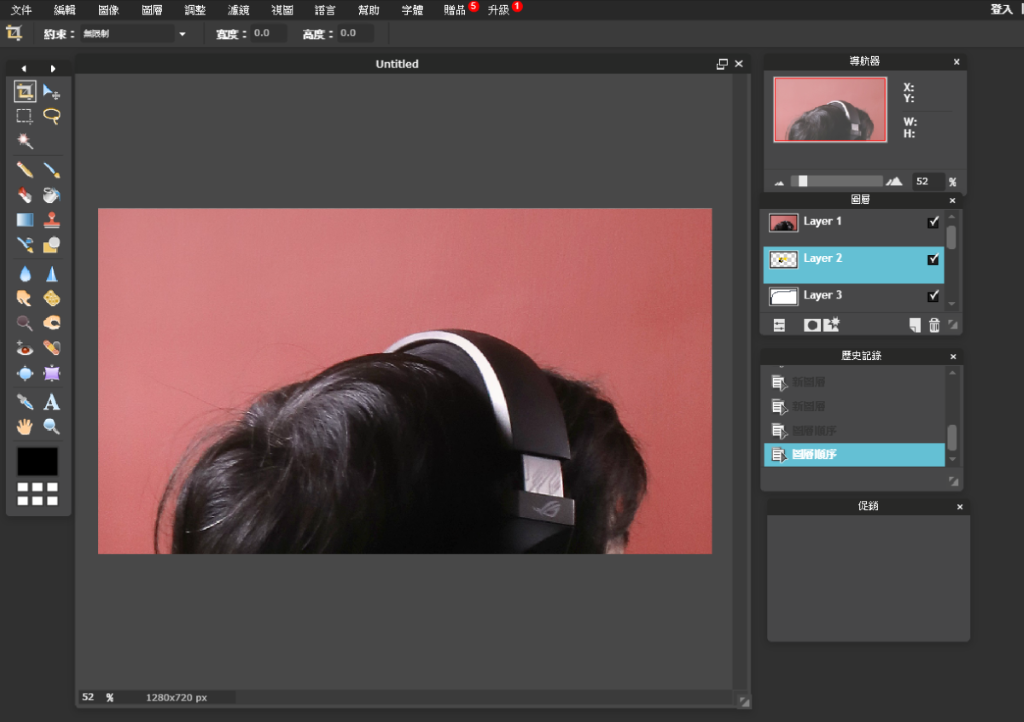Open the 文件 menu
Viewport: 1024px width, 722px height.
coord(22,10)
